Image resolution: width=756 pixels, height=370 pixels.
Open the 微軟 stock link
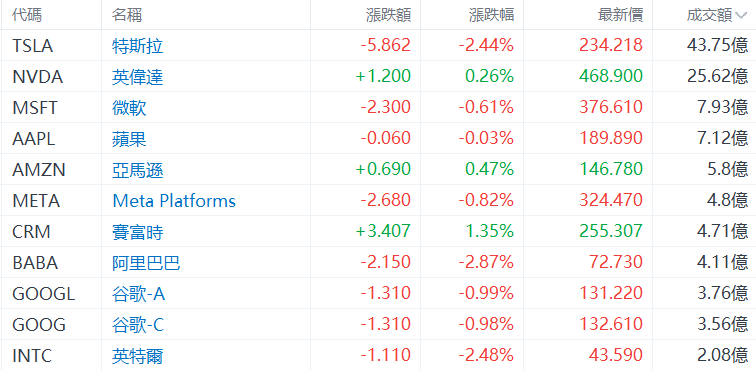(x=129, y=108)
